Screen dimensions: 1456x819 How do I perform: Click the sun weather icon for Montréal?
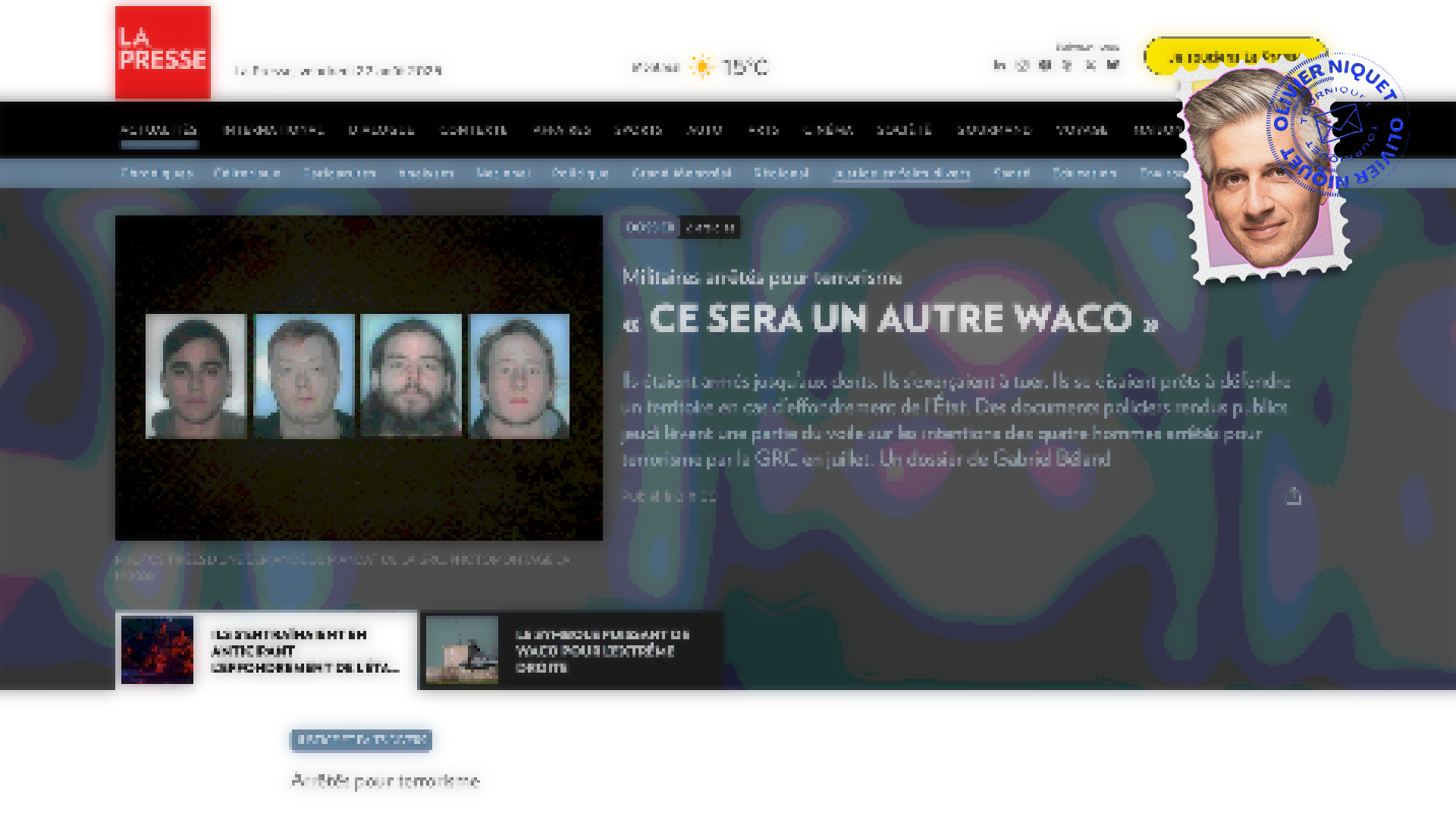pos(702,67)
